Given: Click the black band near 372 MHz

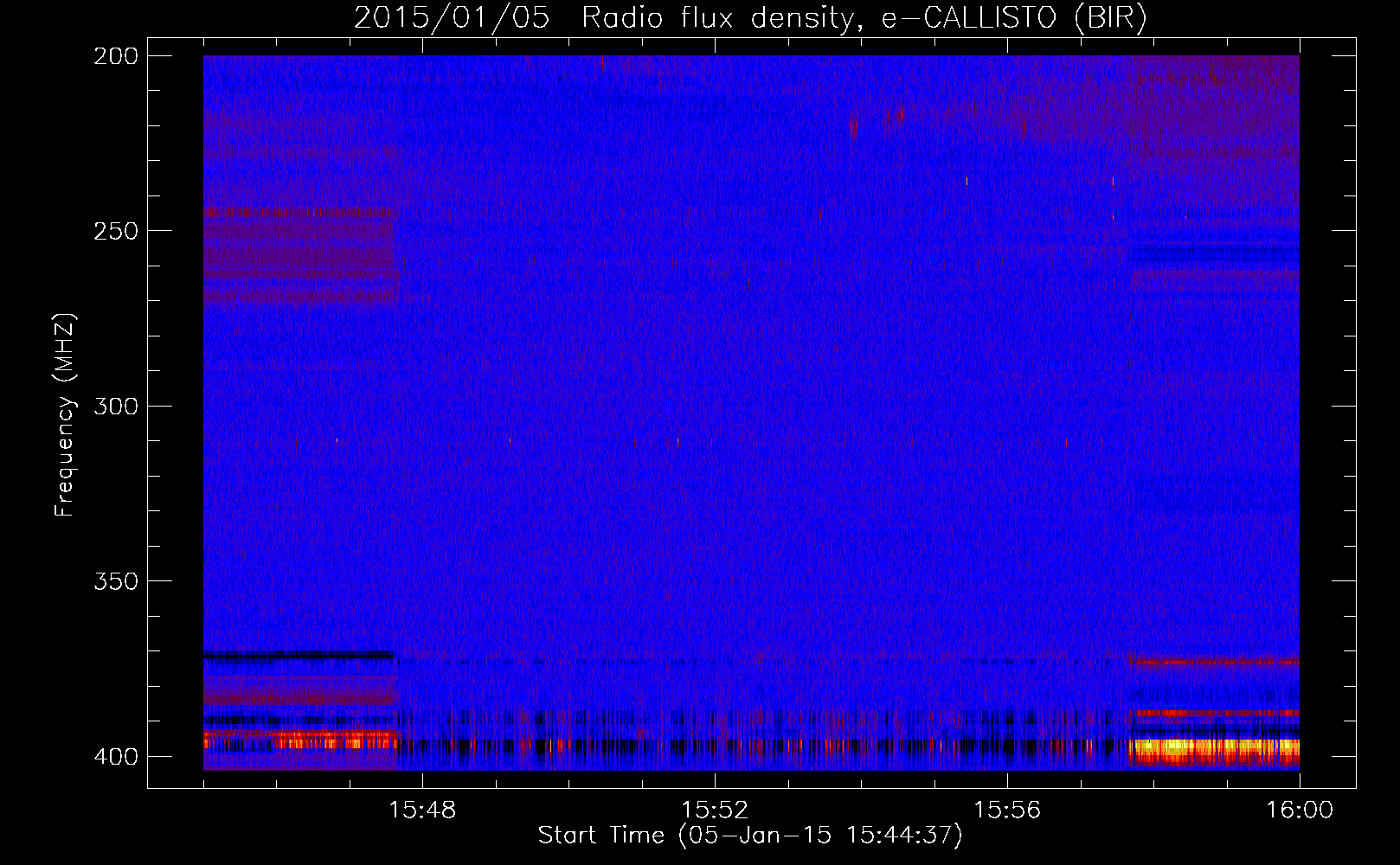Looking at the screenshot, I should coord(298,655).
